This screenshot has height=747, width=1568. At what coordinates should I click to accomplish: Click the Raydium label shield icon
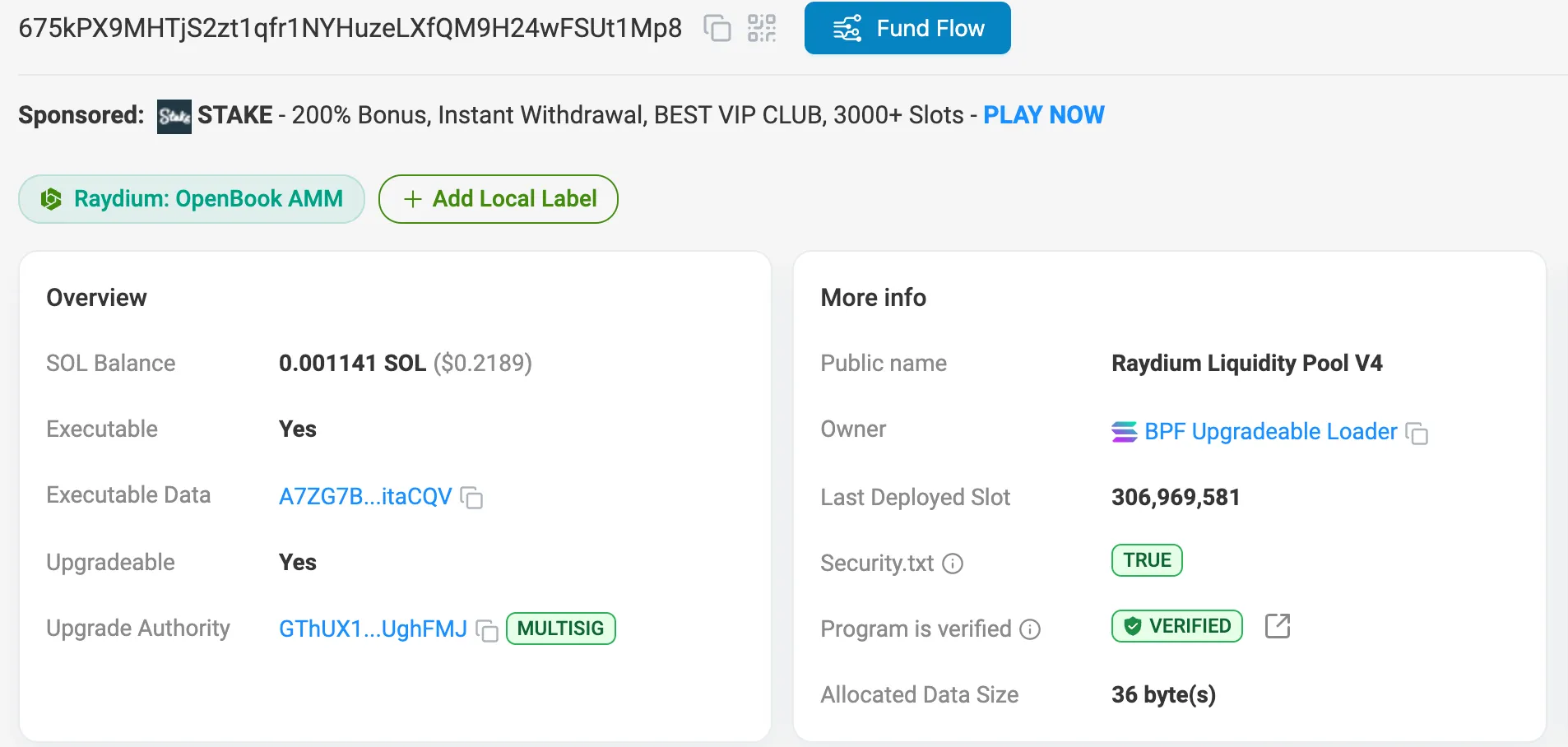[x=51, y=199]
